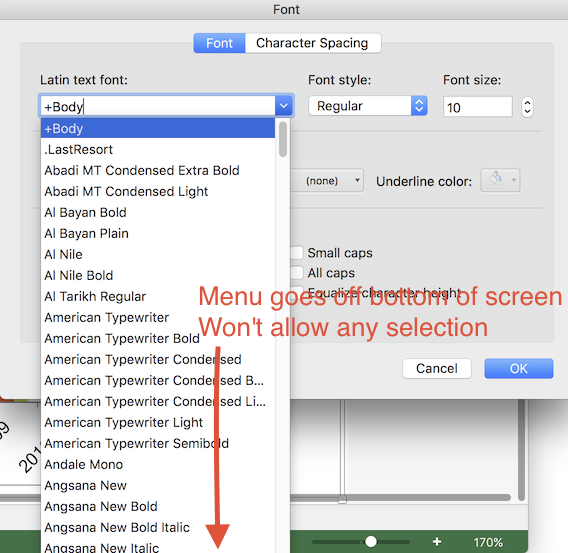Click the zoom slider handle

click(x=371, y=541)
